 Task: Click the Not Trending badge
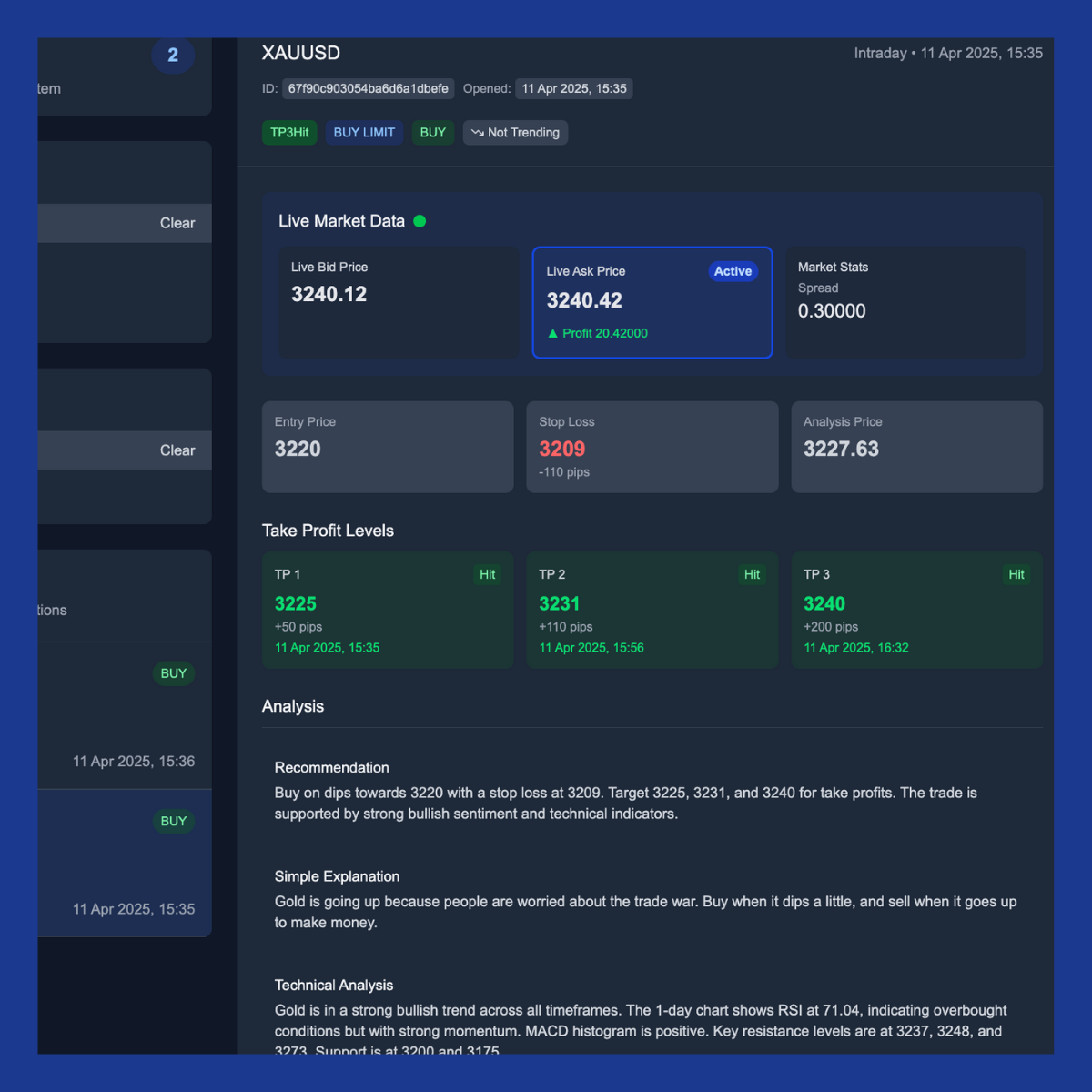(515, 133)
